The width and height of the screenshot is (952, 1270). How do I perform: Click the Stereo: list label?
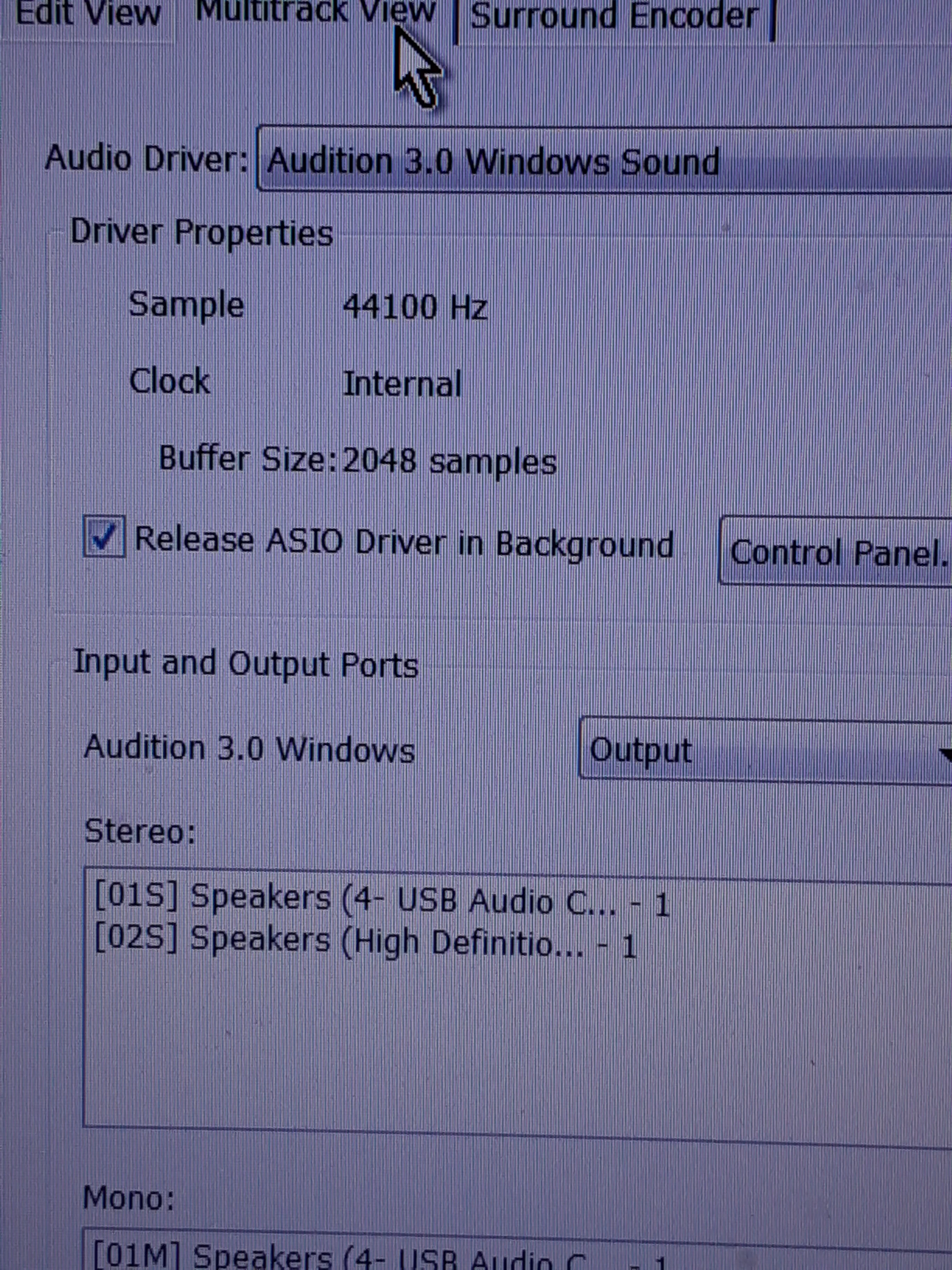(x=140, y=831)
